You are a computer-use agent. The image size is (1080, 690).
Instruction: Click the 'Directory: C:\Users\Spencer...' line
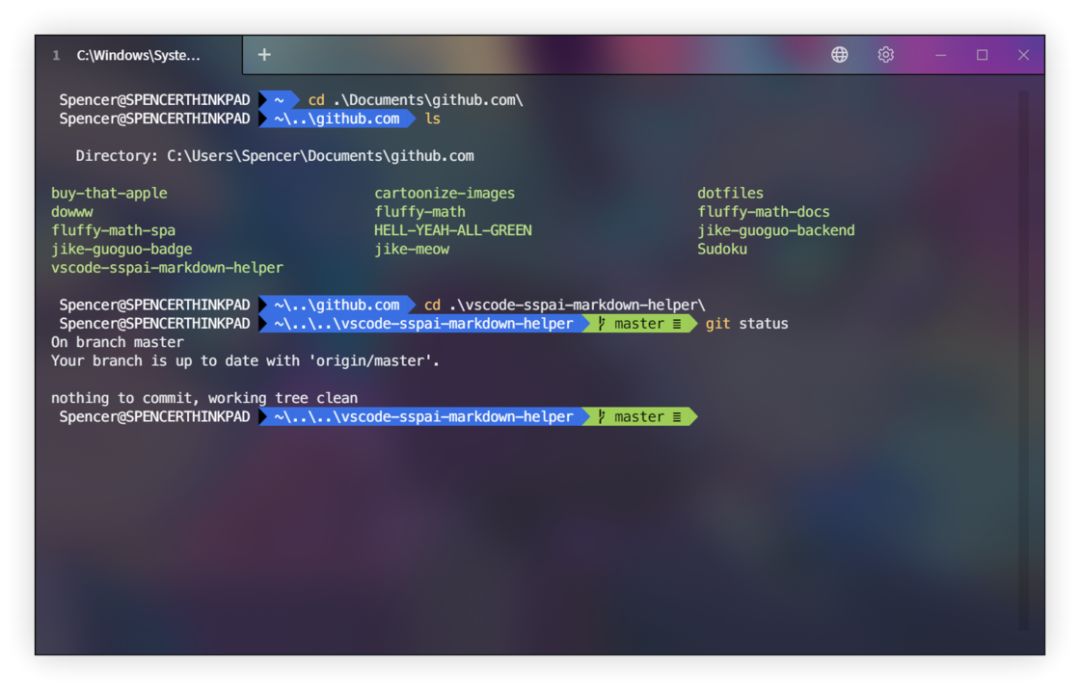(274, 156)
